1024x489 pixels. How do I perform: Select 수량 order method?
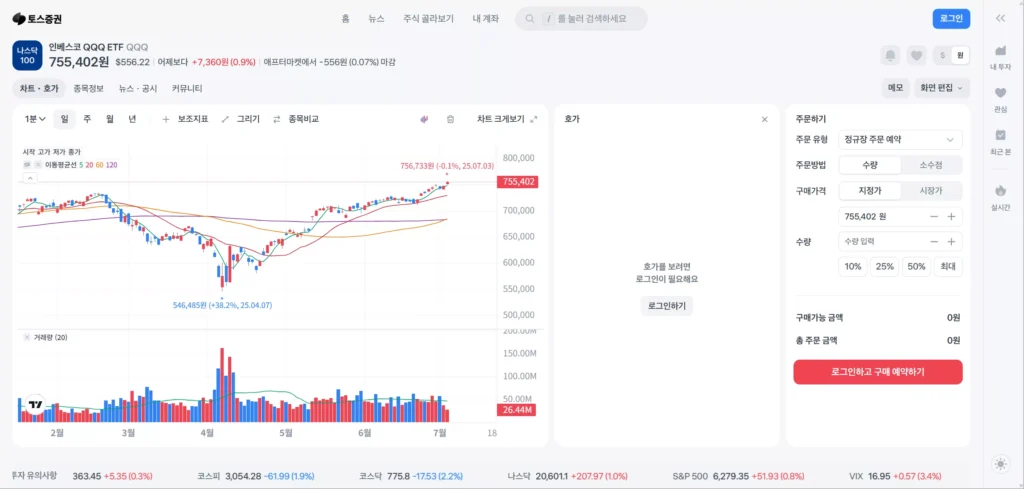coord(869,165)
